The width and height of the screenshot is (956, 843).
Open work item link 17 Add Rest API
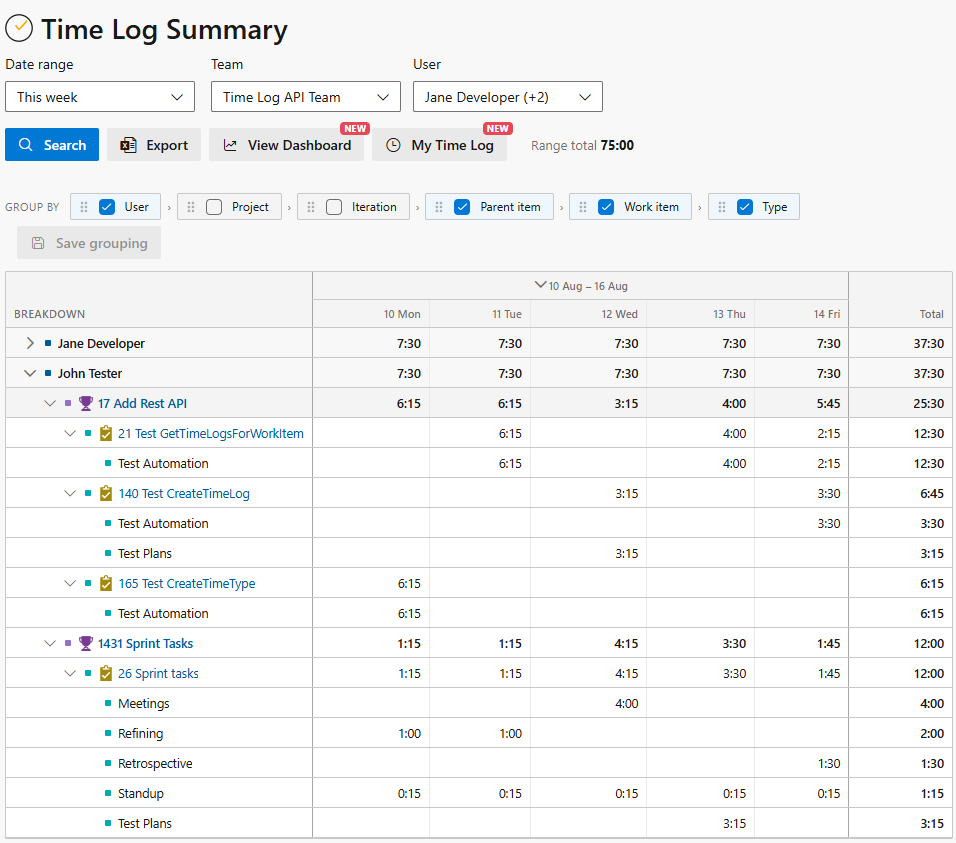click(142, 404)
